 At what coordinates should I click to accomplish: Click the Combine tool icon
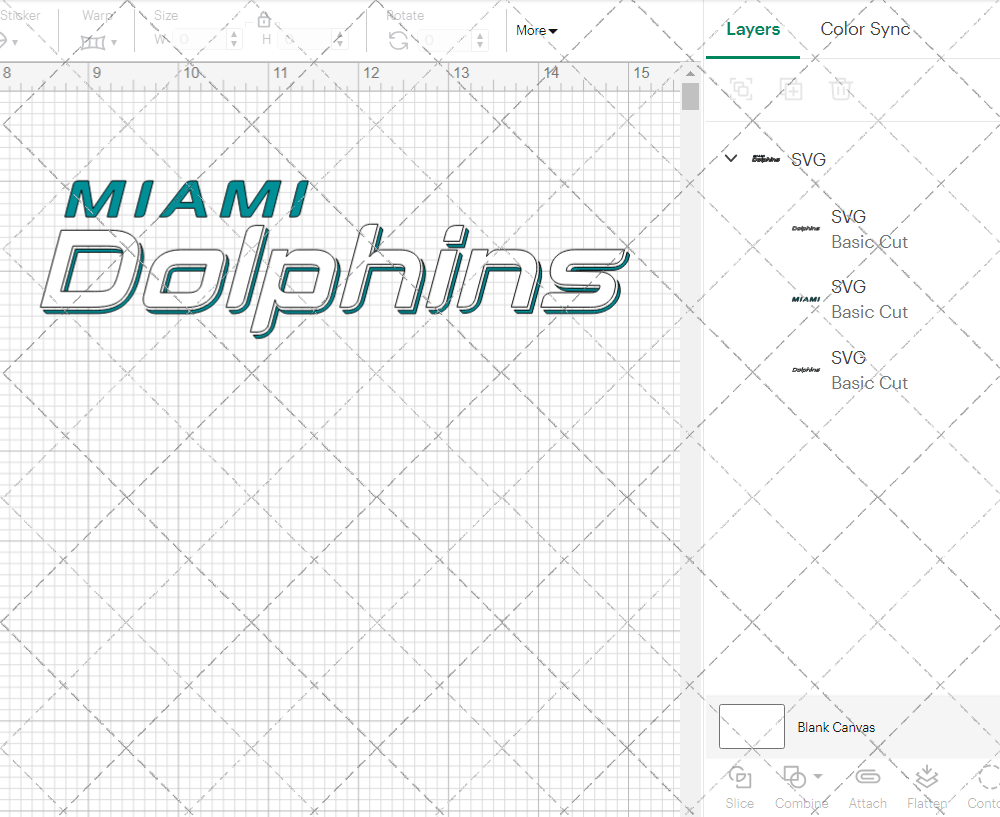coord(793,778)
